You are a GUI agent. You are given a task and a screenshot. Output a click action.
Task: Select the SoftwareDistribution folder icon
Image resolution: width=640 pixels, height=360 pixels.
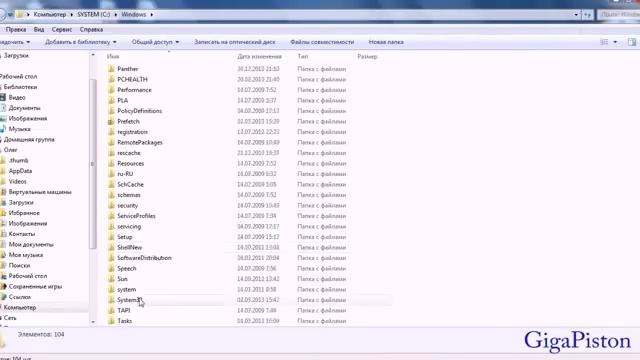pos(111,258)
